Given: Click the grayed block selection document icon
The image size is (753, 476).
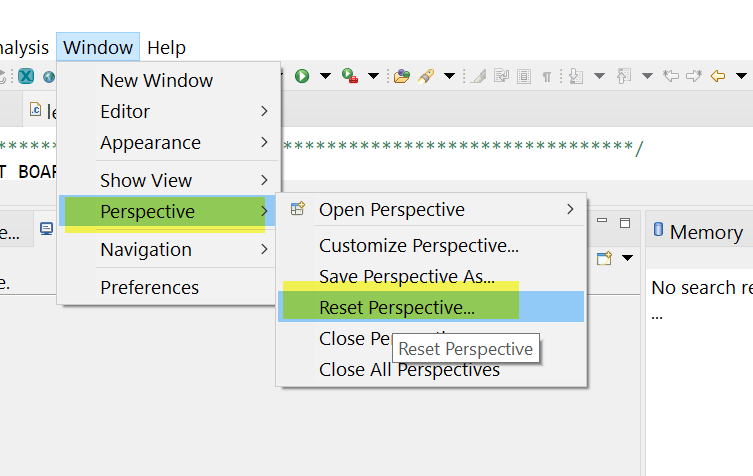Looking at the screenshot, I should (x=524, y=76).
